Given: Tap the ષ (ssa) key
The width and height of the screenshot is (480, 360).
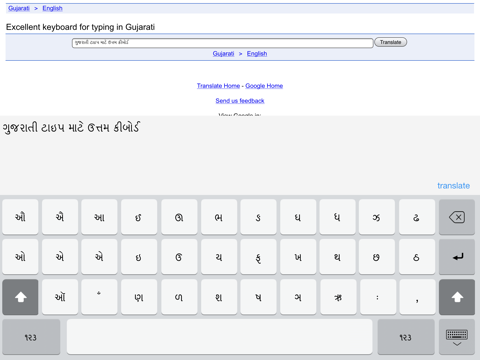Looking at the screenshot, I should (258, 297).
